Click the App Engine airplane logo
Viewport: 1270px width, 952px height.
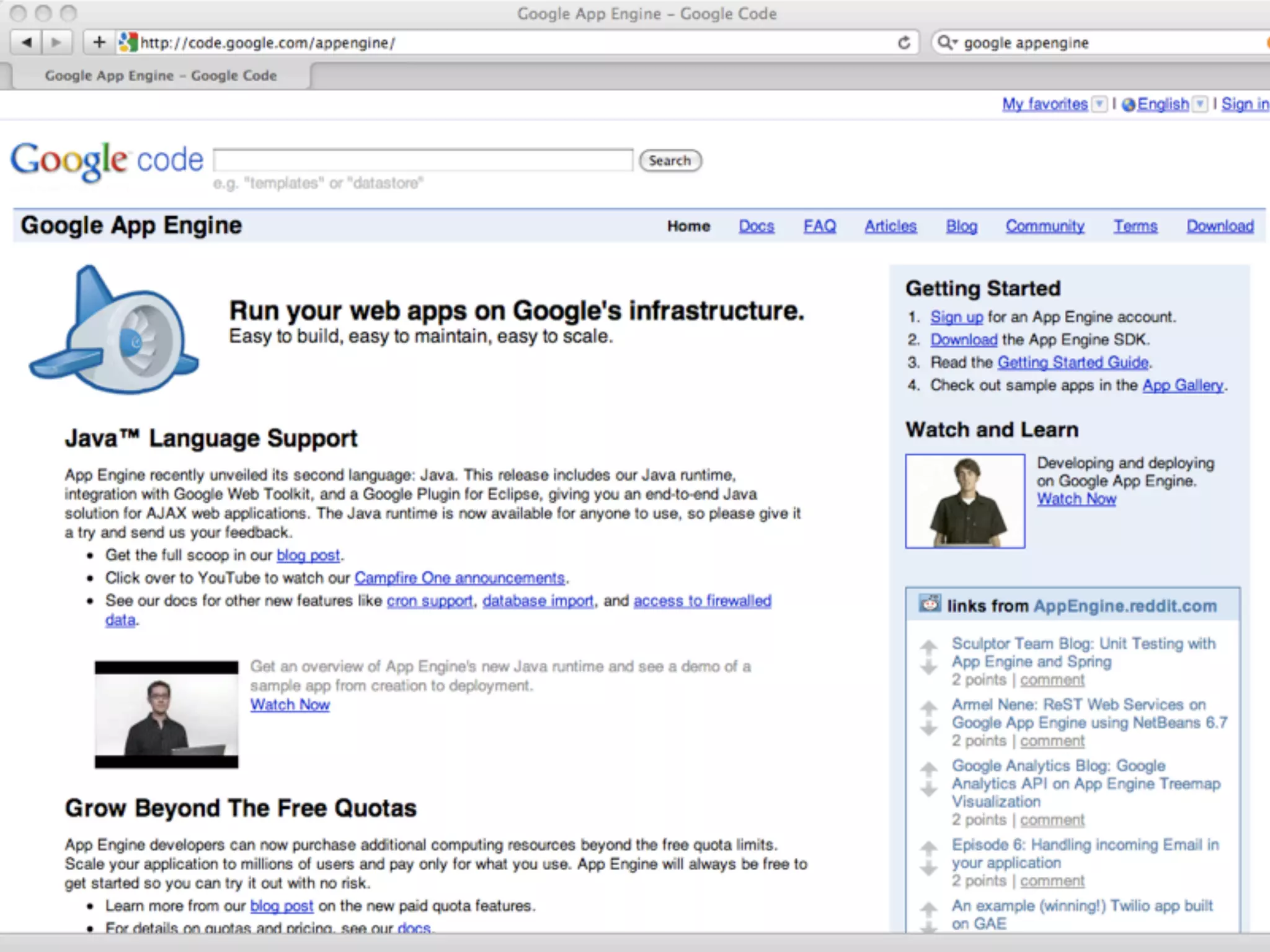114,331
